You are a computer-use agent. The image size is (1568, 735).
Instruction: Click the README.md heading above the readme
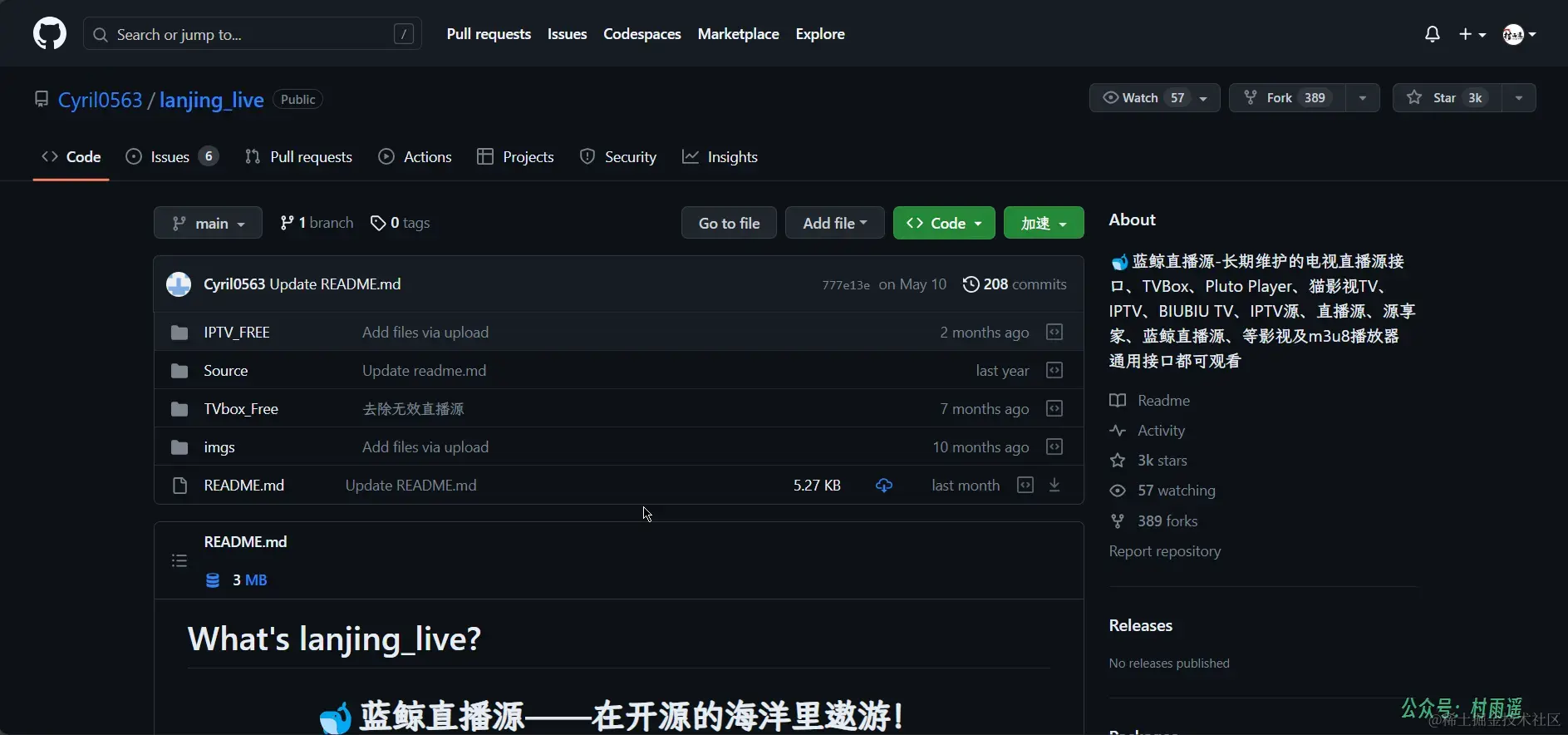click(x=246, y=542)
